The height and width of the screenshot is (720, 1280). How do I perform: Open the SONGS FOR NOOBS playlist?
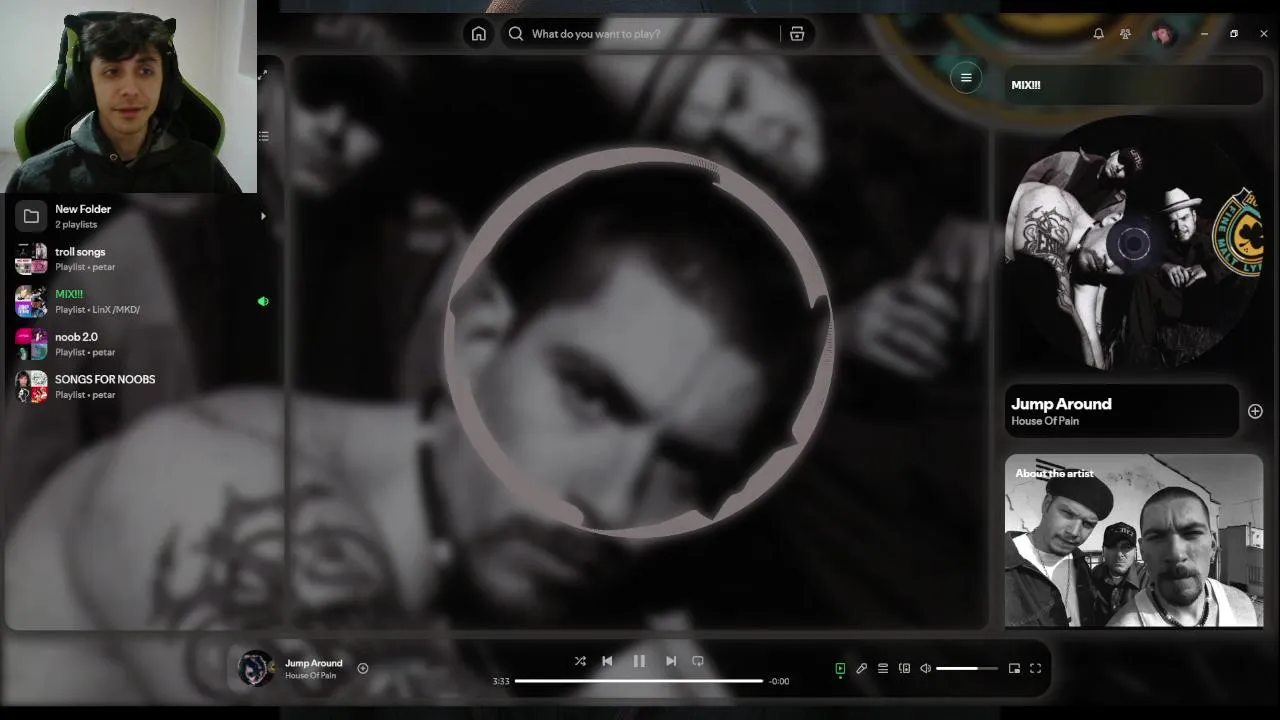tap(141, 386)
